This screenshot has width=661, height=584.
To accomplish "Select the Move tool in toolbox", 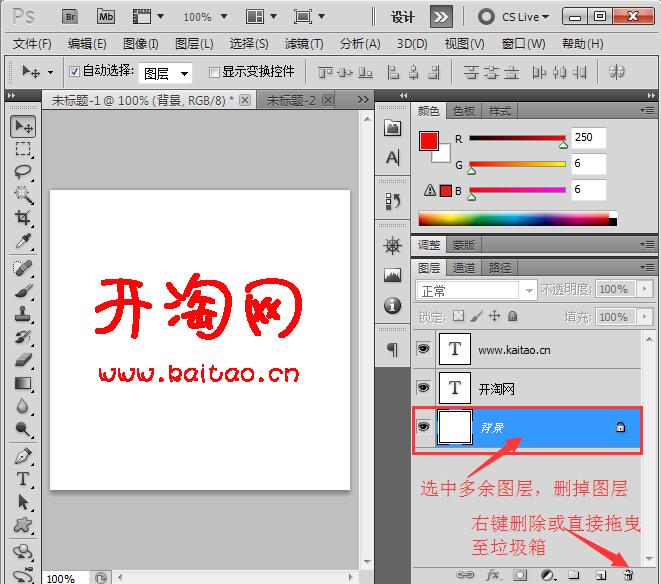I will (23, 126).
